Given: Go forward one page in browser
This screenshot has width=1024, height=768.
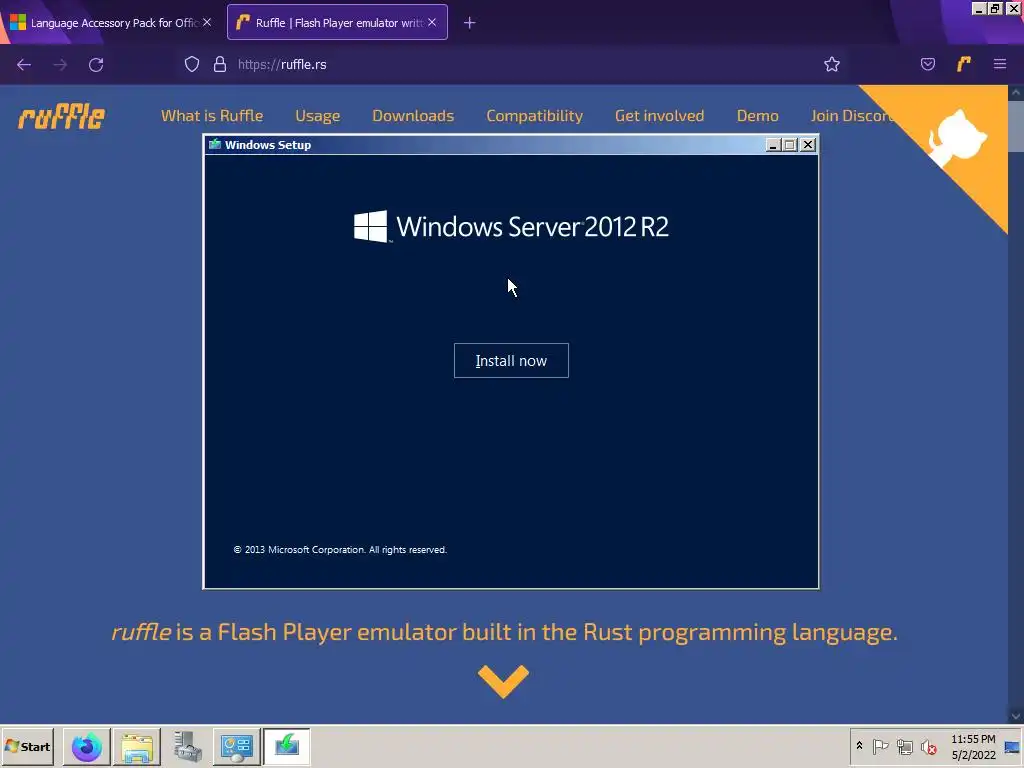Looking at the screenshot, I should click(x=60, y=64).
